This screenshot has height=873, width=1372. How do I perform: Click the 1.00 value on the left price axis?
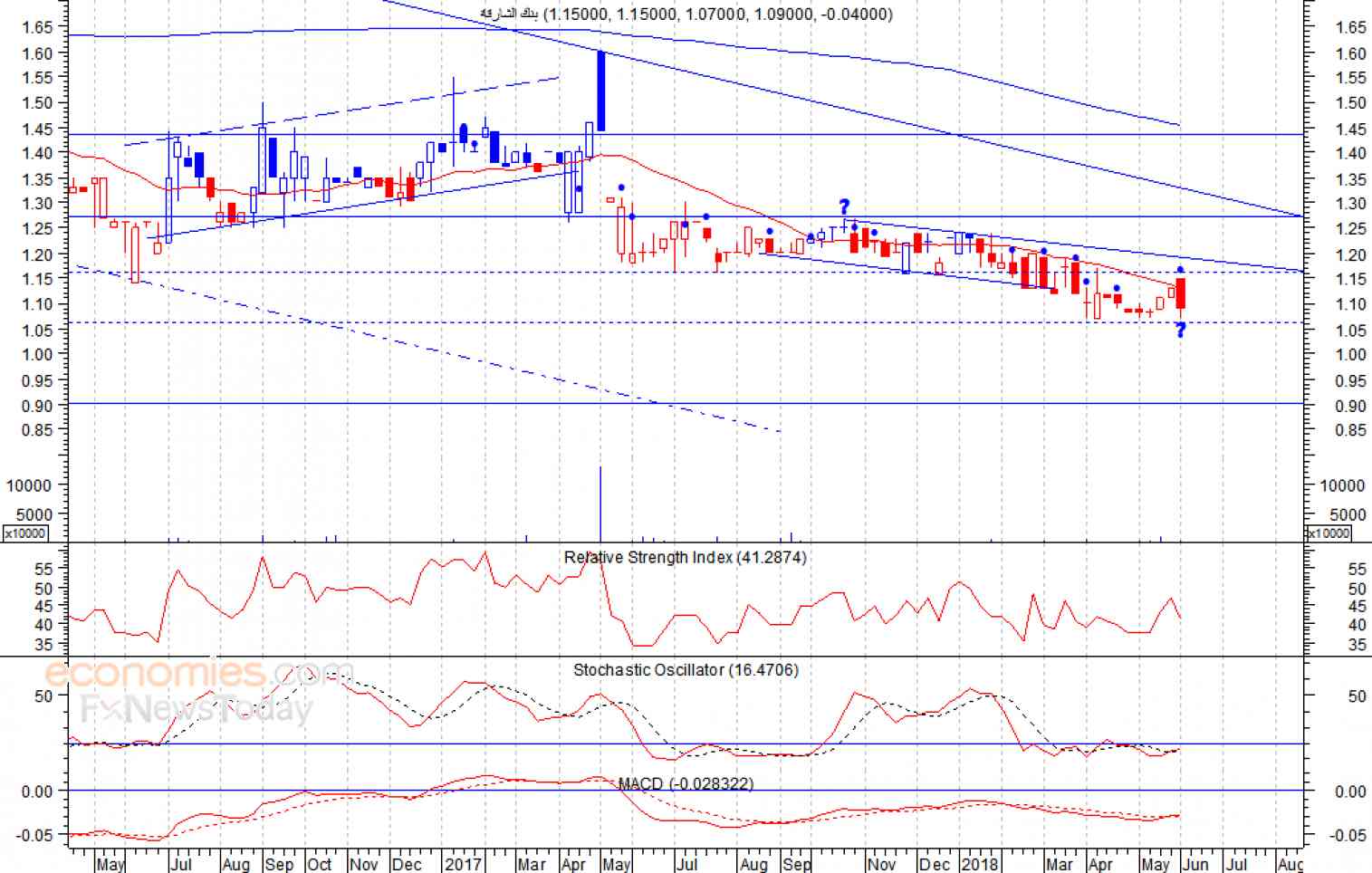point(38,354)
